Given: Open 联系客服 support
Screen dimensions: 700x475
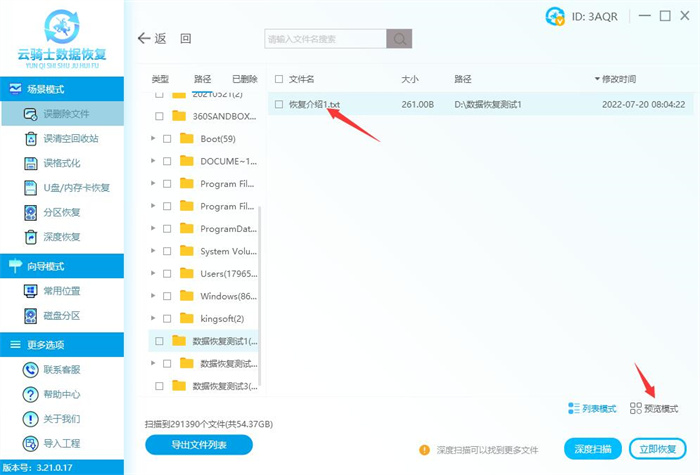Looking at the screenshot, I should tap(62, 370).
